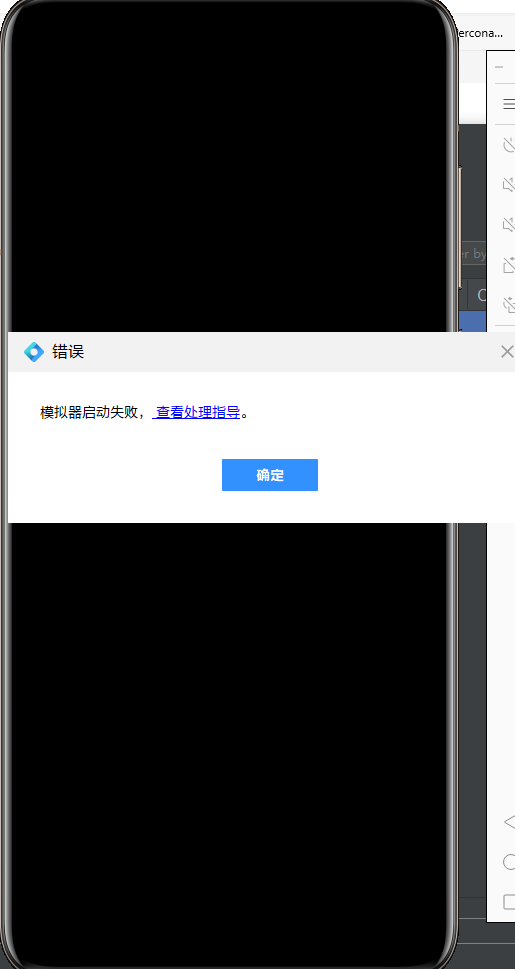Click the emulator power icon

(509, 145)
